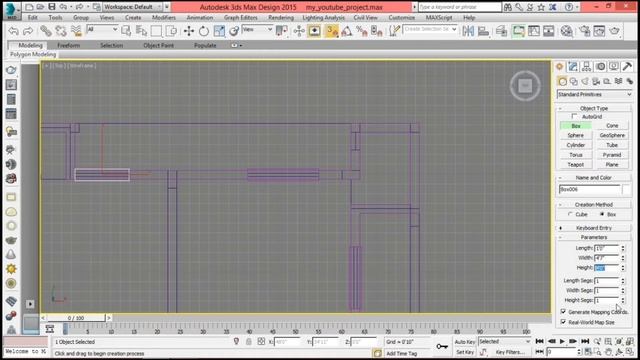Toggle the Set Key mode button
The image size is (640, 360).
point(464,352)
